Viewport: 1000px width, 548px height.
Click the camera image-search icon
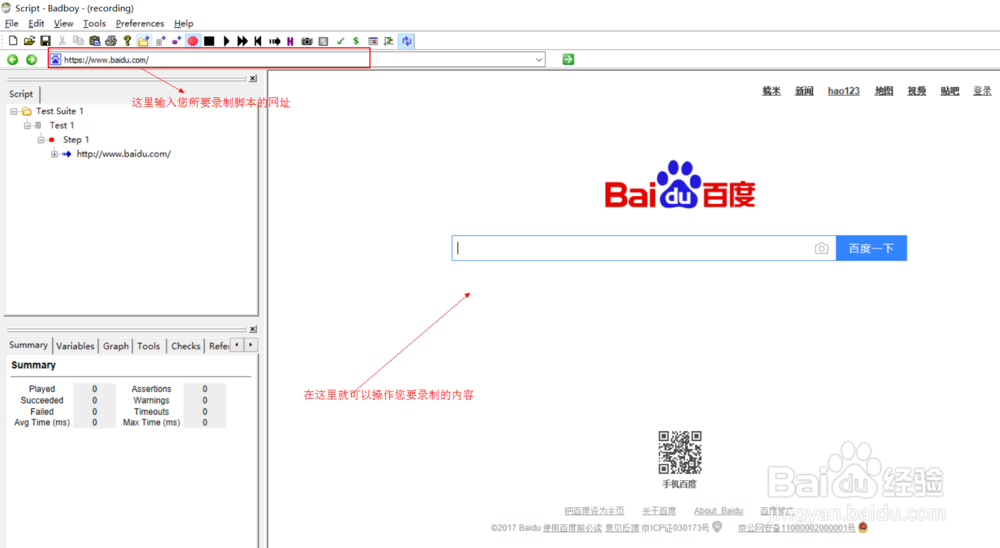coord(821,248)
